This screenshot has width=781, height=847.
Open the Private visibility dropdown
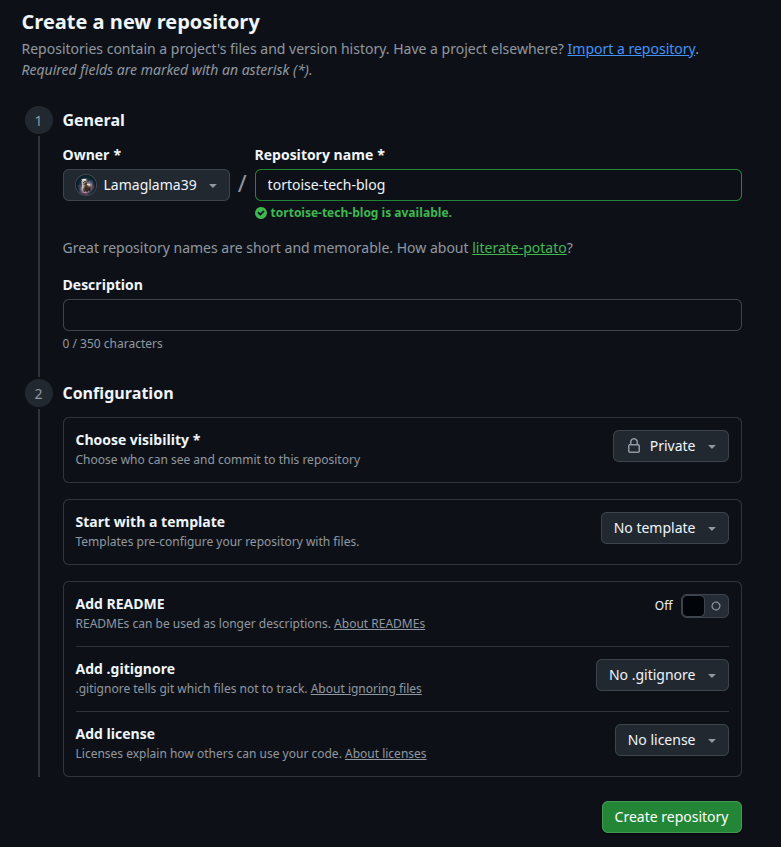[670, 446]
